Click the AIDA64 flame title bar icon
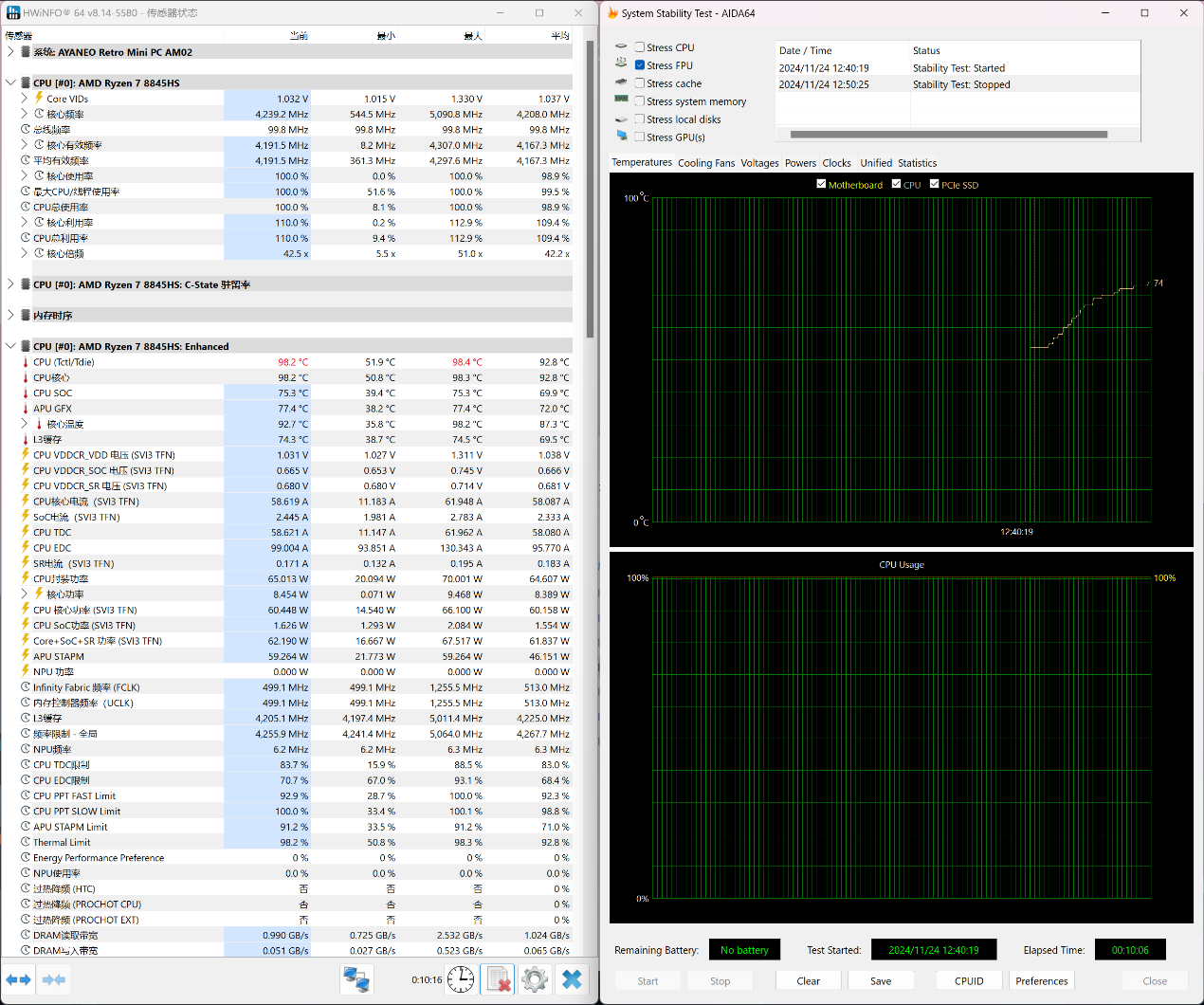This screenshot has width=1204, height=1005. pos(612,13)
